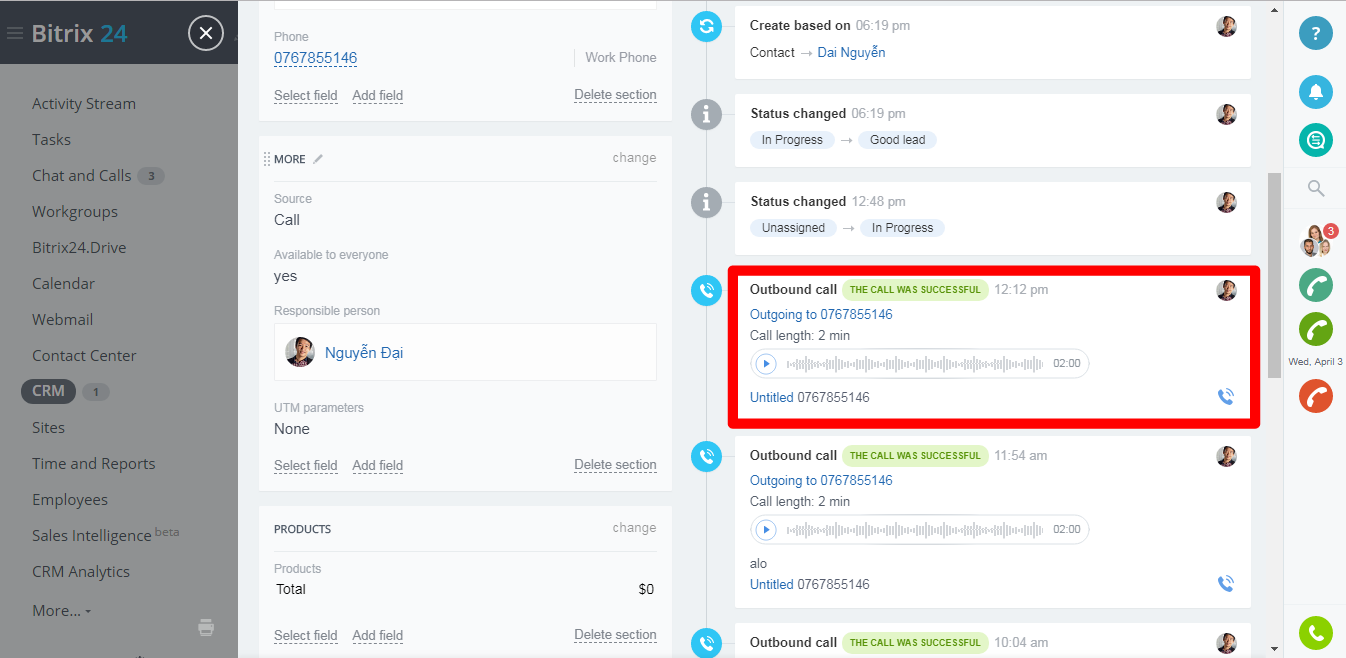Open Chat and Calls in sidebar

tap(82, 176)
